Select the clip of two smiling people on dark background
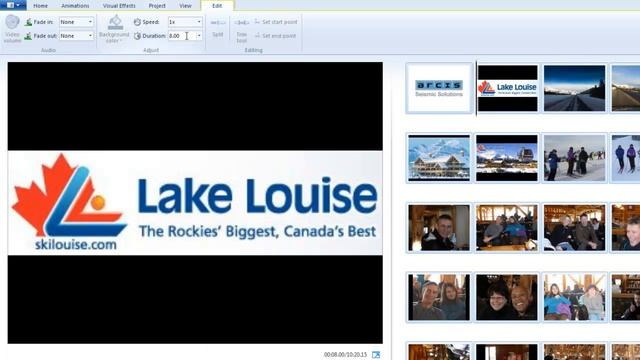 [x=507, y=297]
